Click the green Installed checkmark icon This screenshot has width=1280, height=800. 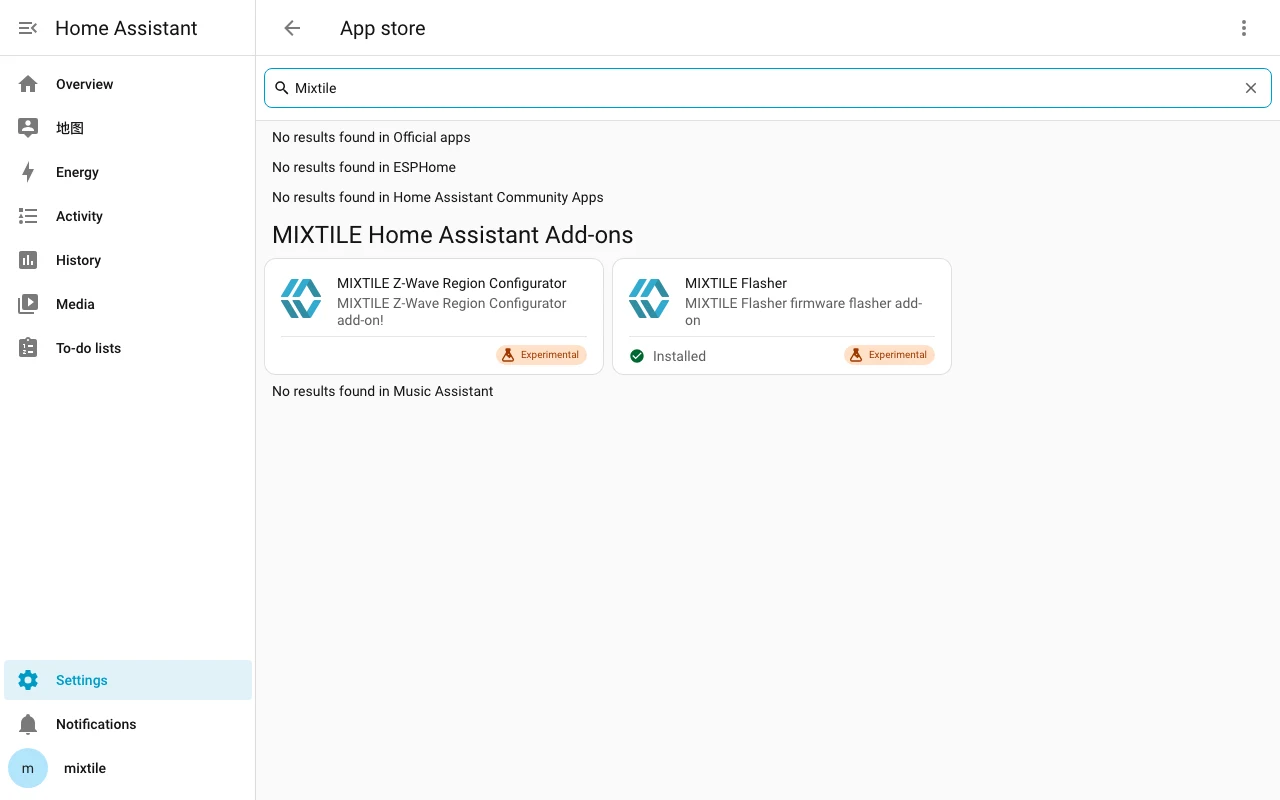point(637,356)
